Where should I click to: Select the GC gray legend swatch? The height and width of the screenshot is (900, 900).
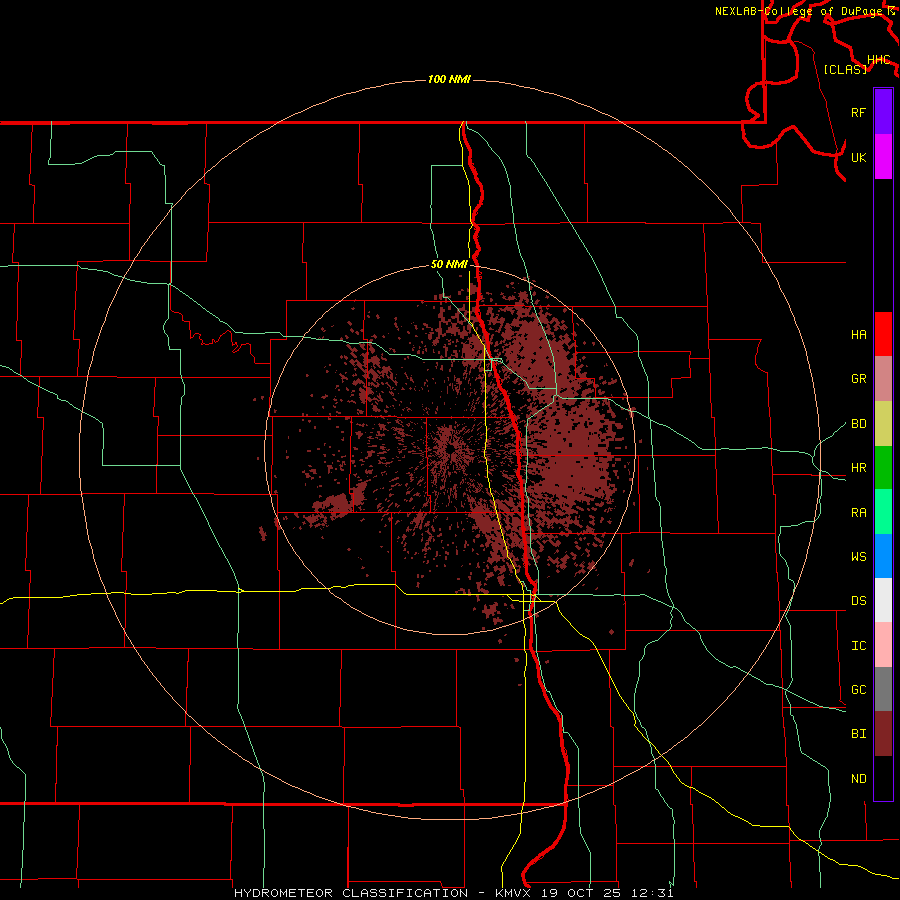[883, 689]
